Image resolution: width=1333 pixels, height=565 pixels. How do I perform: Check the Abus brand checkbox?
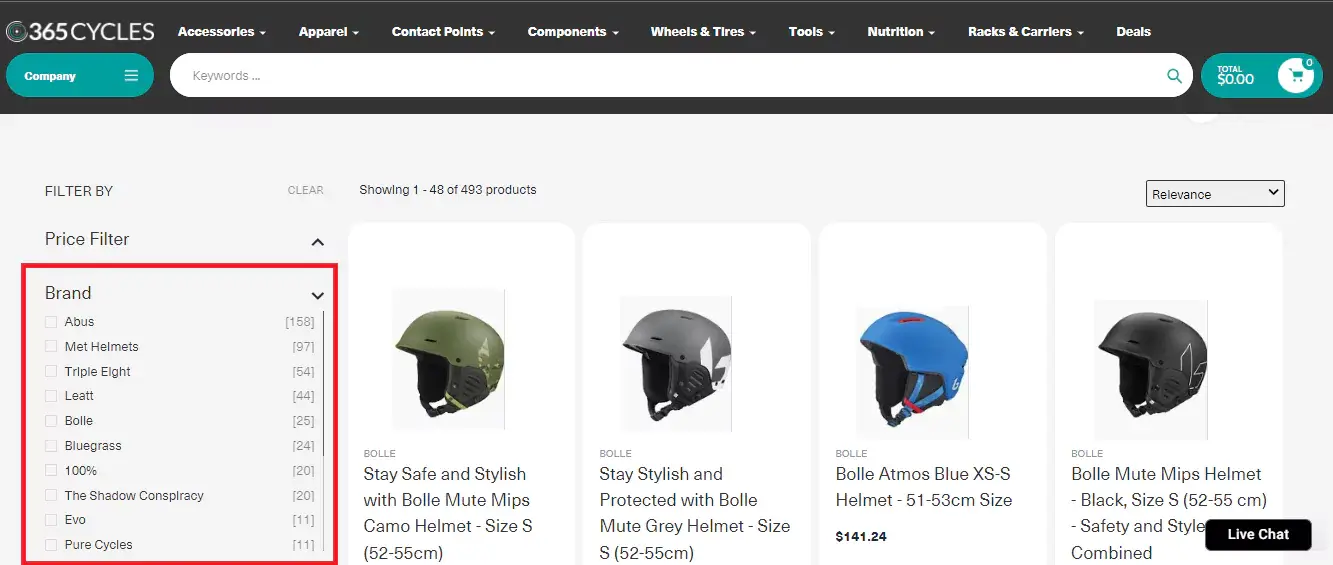pyautogui.click(x=51, y=322)
